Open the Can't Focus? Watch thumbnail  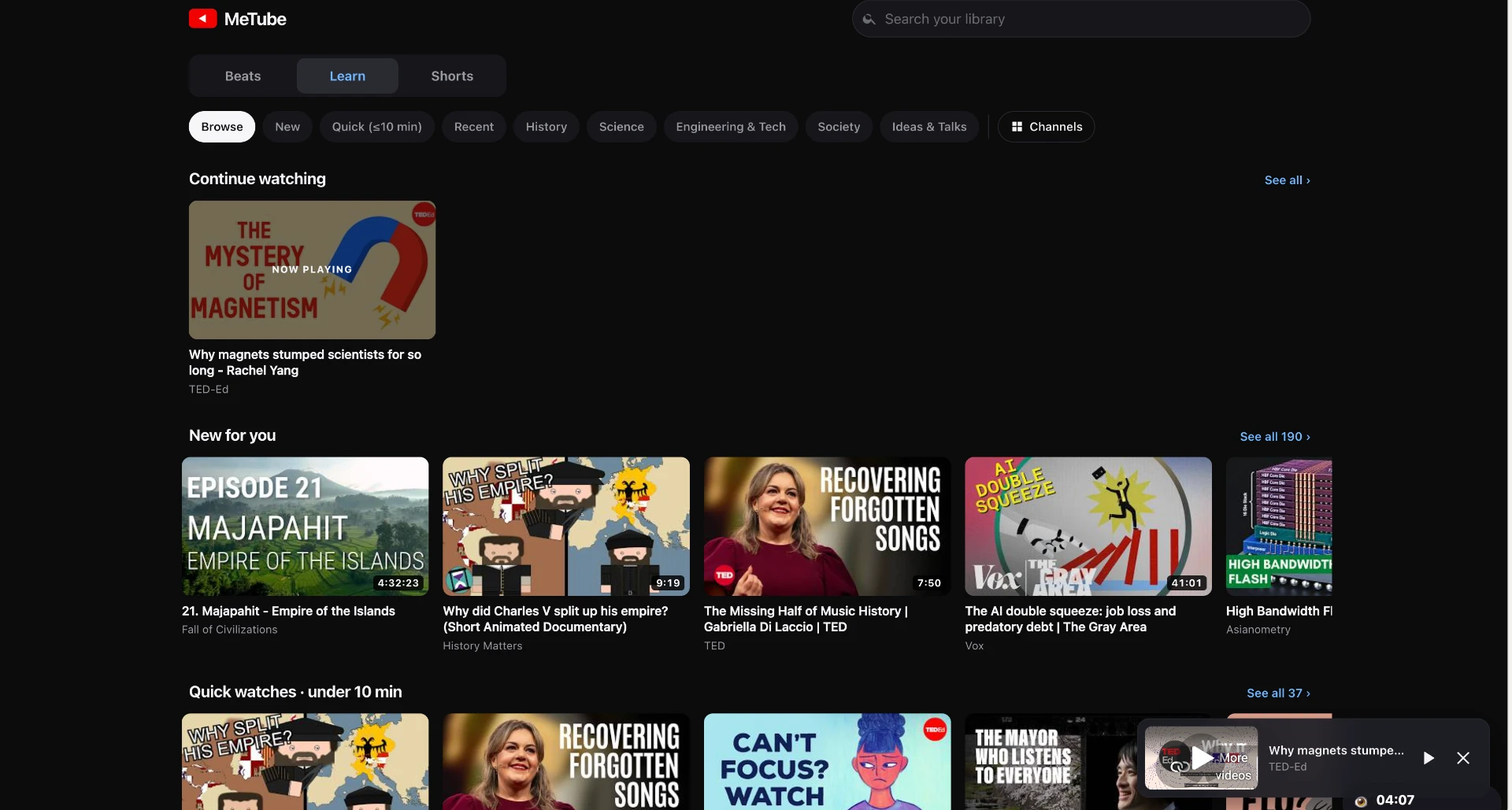827,762
